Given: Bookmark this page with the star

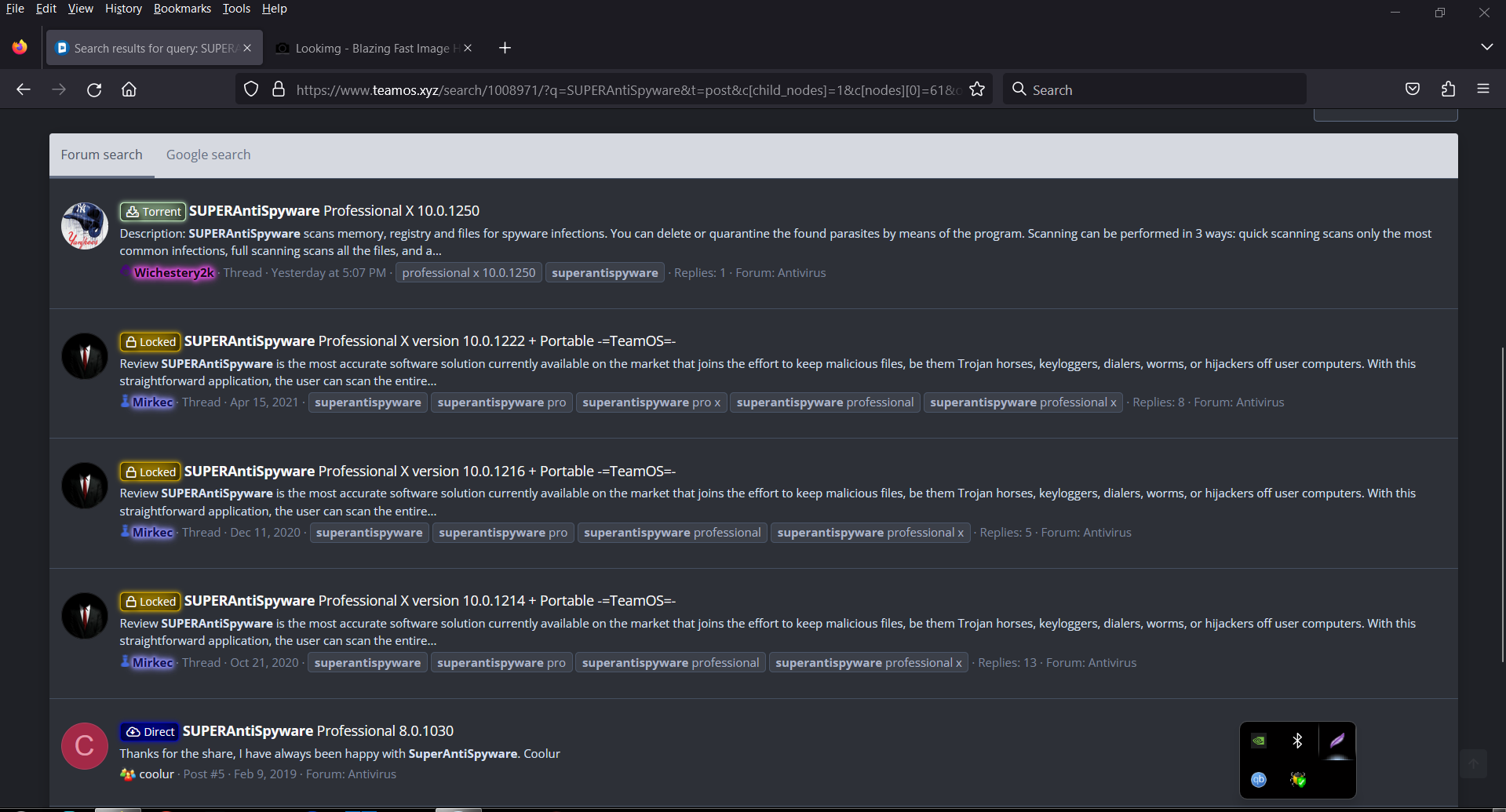Looking at the screenshot, I should [977, 89].
